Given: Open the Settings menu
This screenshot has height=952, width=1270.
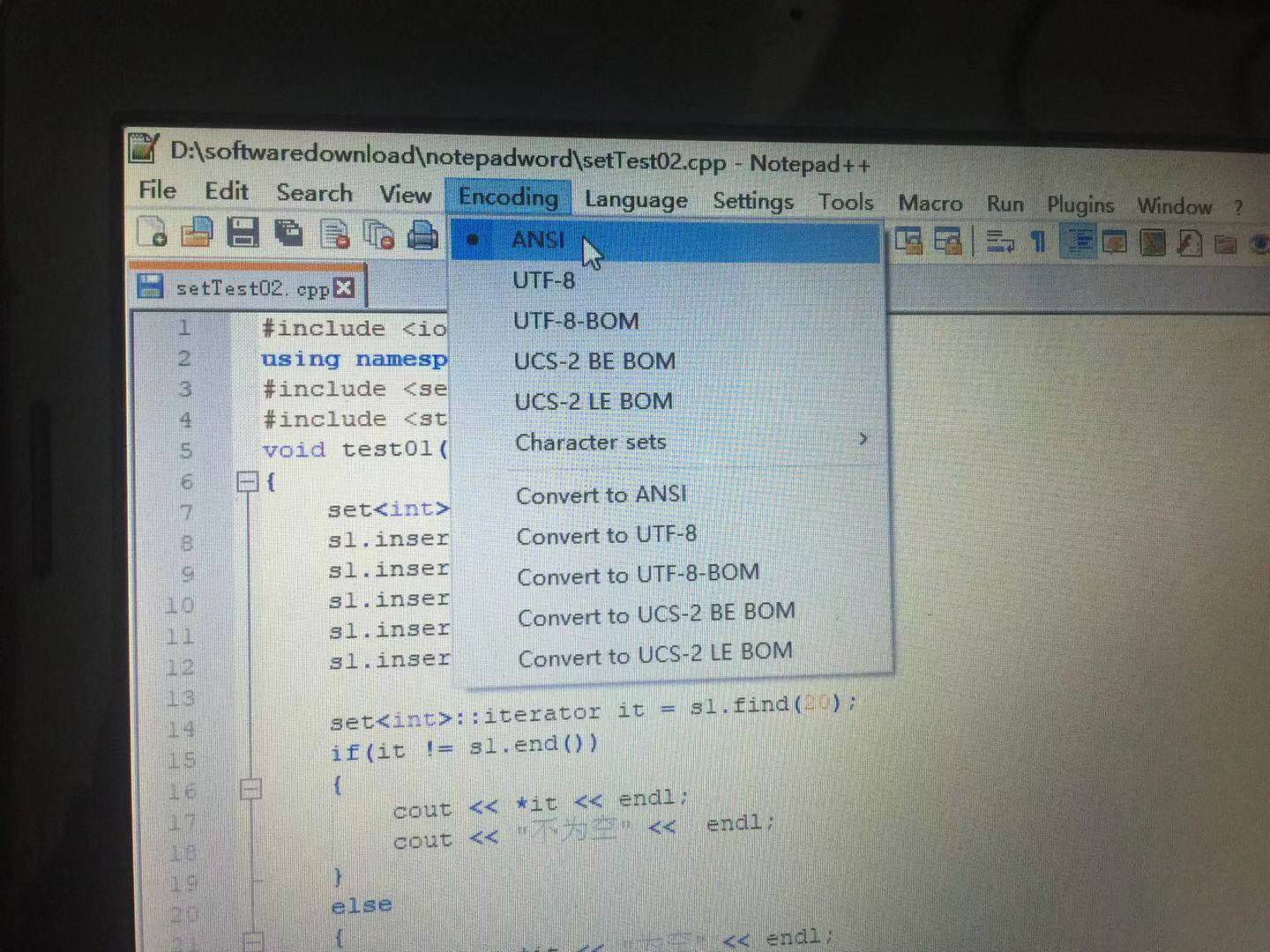Looking at the screenshot, I should (753, 202).
